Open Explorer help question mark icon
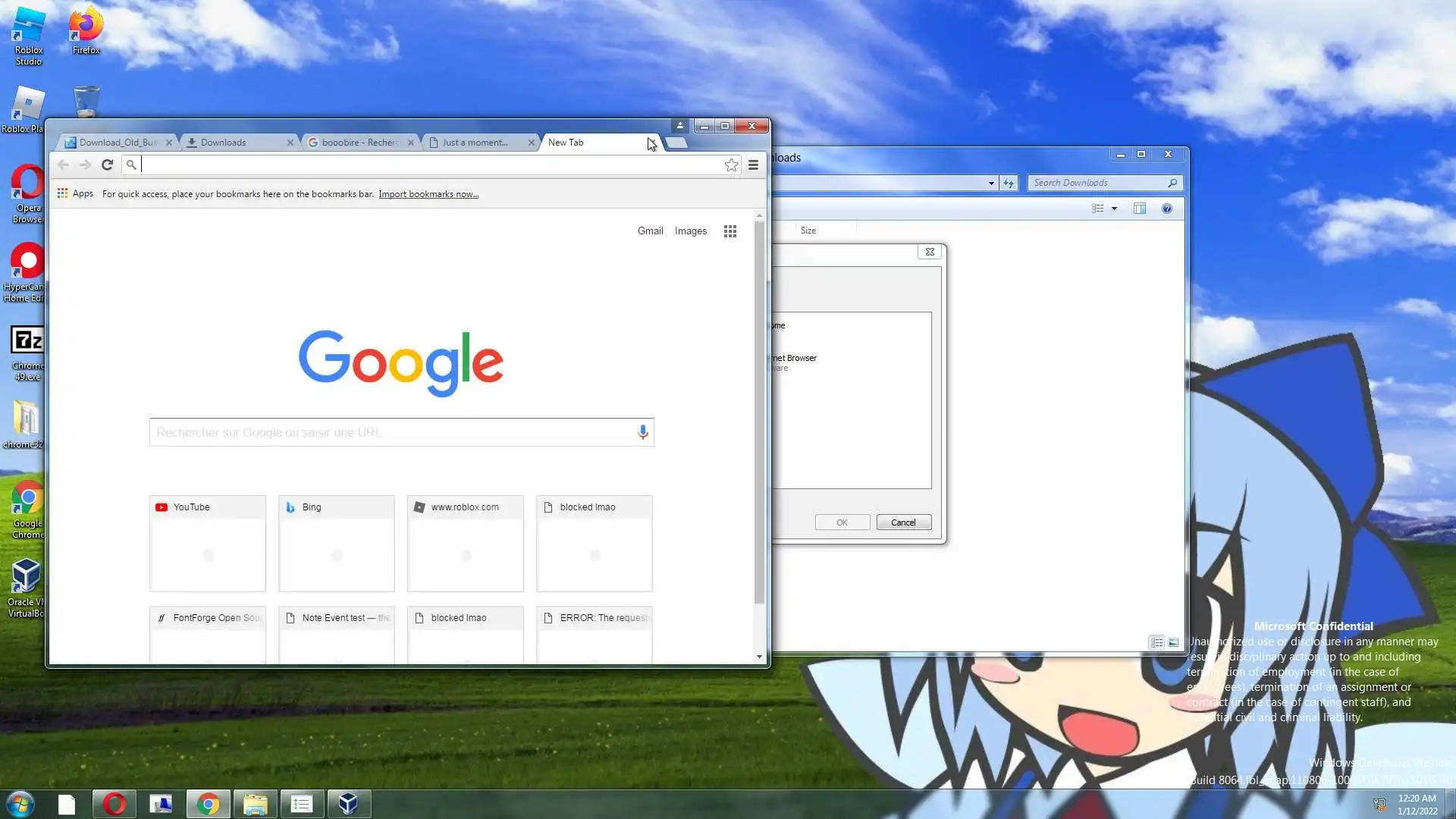This screenshot has width=1456, height=819. [1167, 209]
